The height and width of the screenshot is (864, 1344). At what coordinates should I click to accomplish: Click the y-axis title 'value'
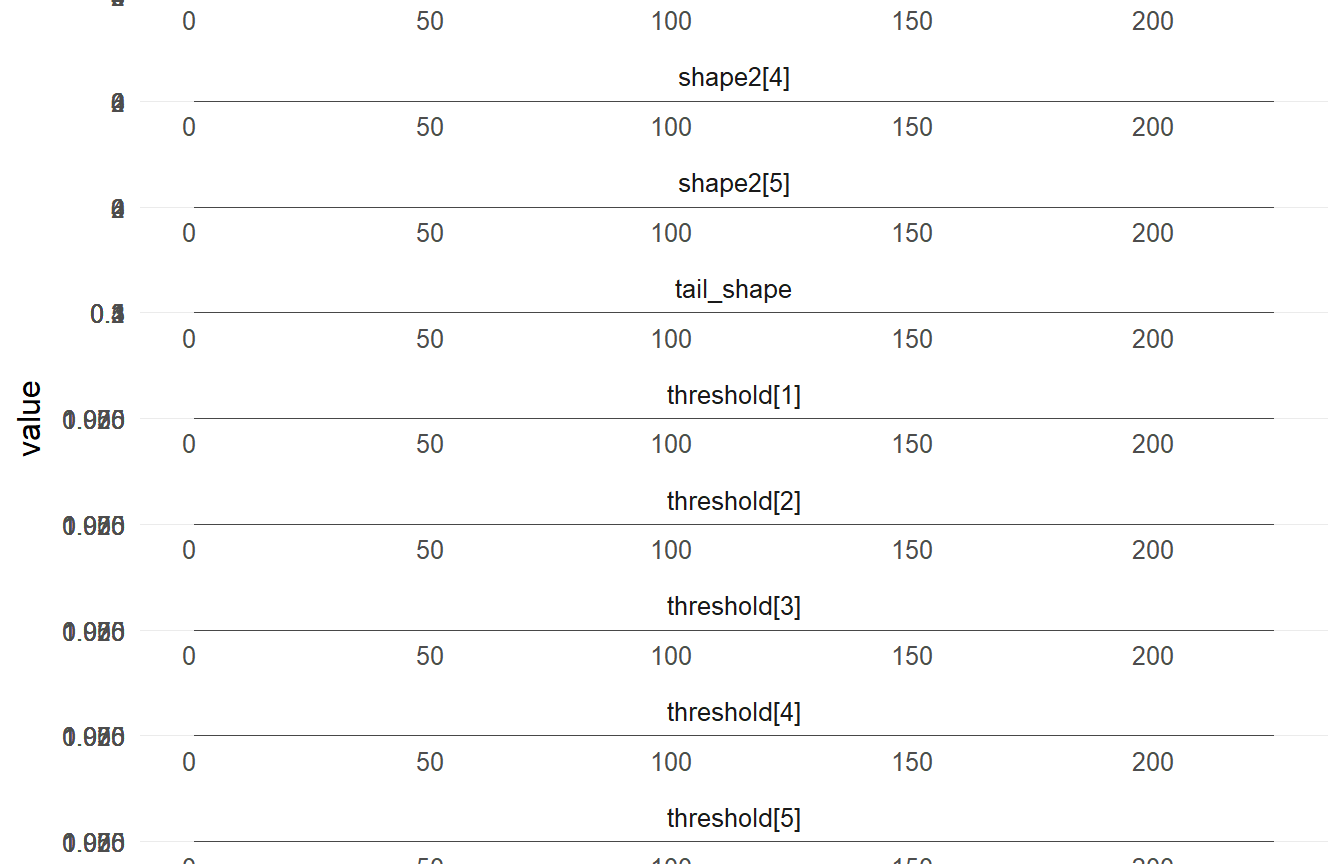tap(31, 418)
